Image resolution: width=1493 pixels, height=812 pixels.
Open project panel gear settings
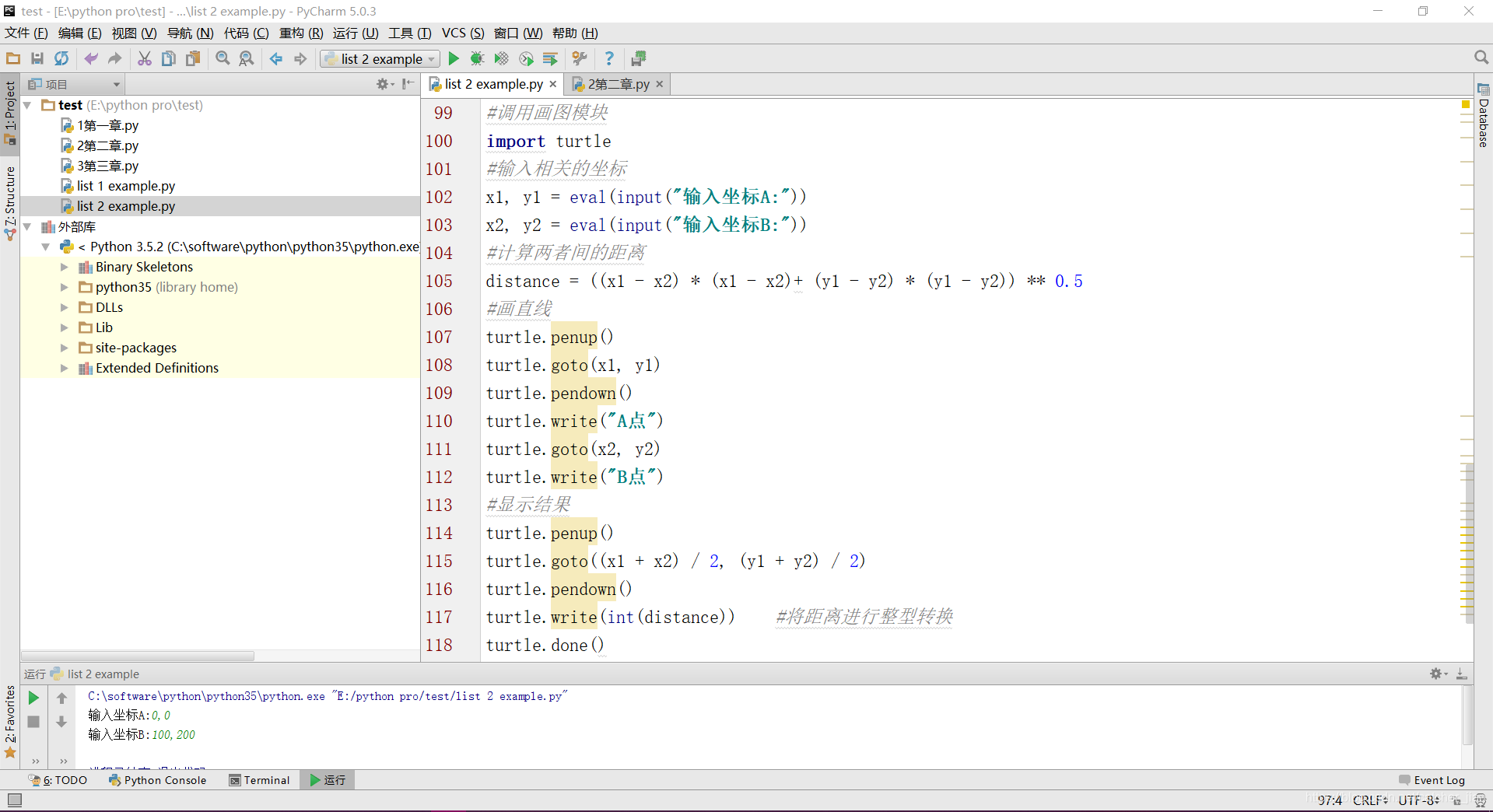click(384, 84)
